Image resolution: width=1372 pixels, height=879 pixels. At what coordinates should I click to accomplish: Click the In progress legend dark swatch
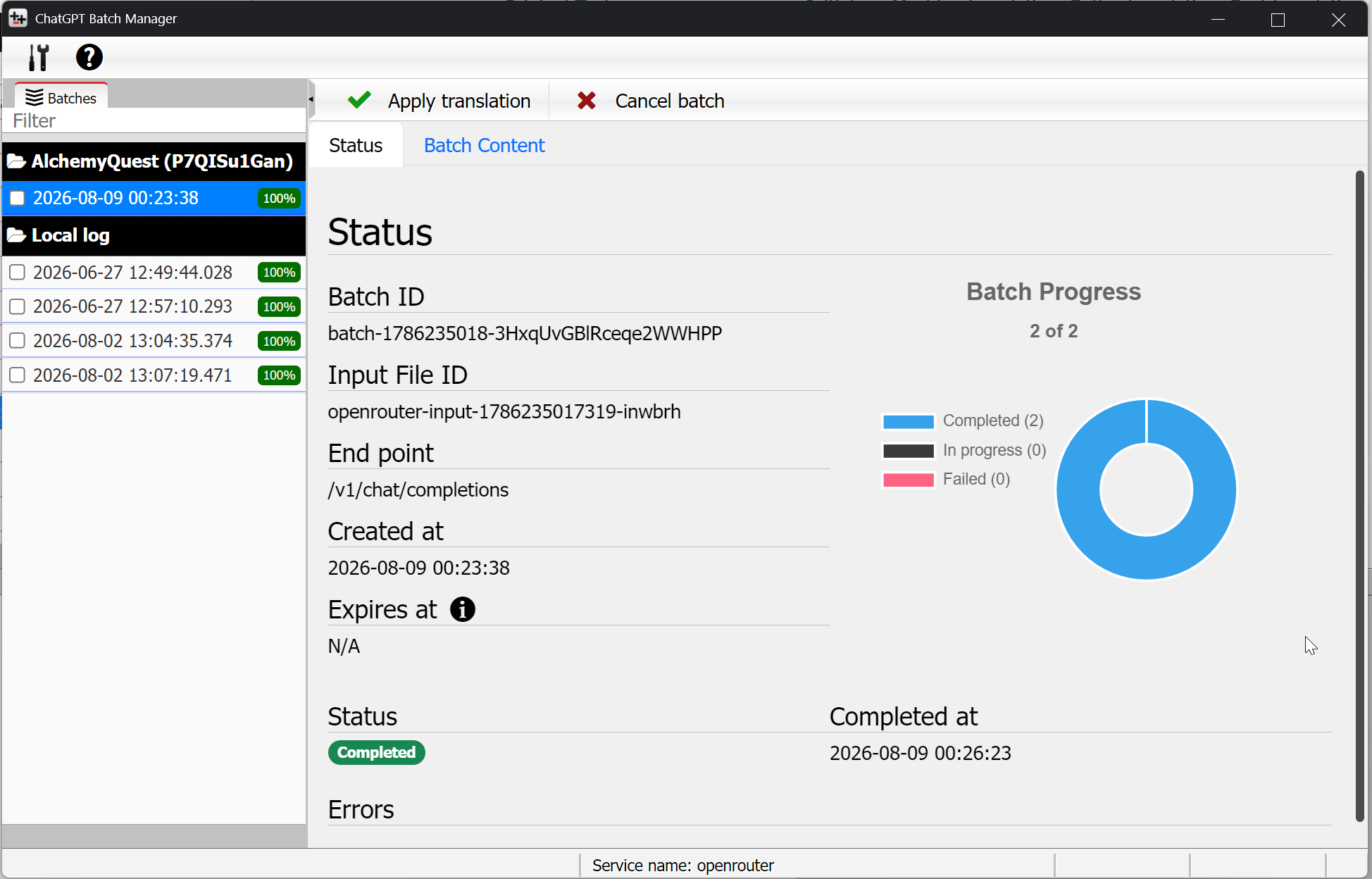point(909,451)
